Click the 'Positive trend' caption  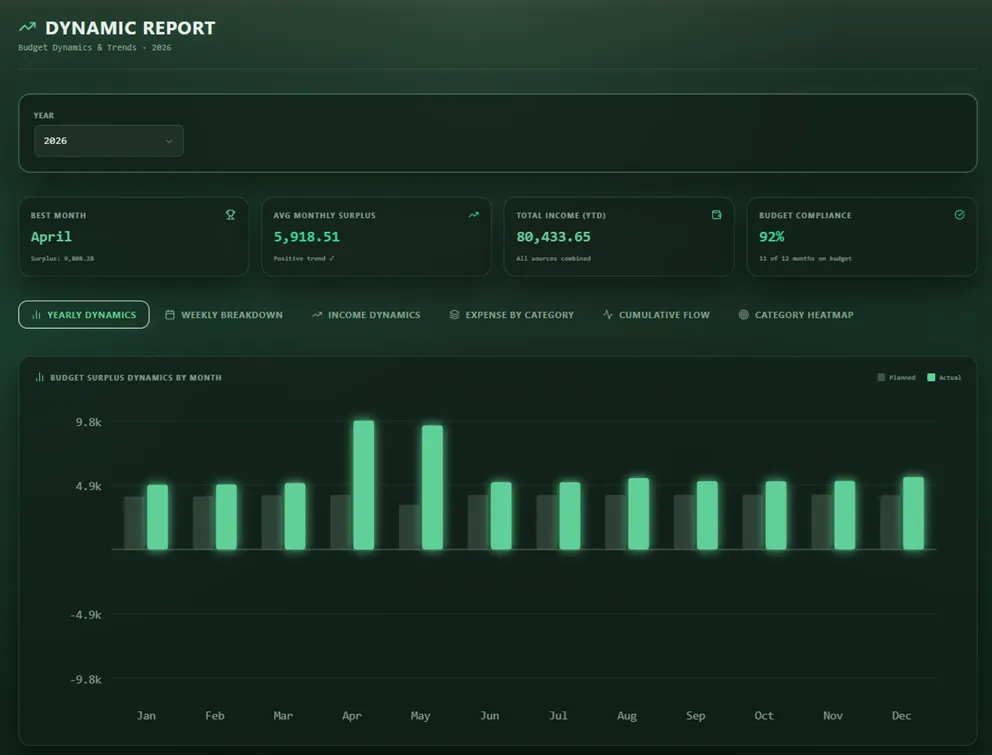(304, 258)
